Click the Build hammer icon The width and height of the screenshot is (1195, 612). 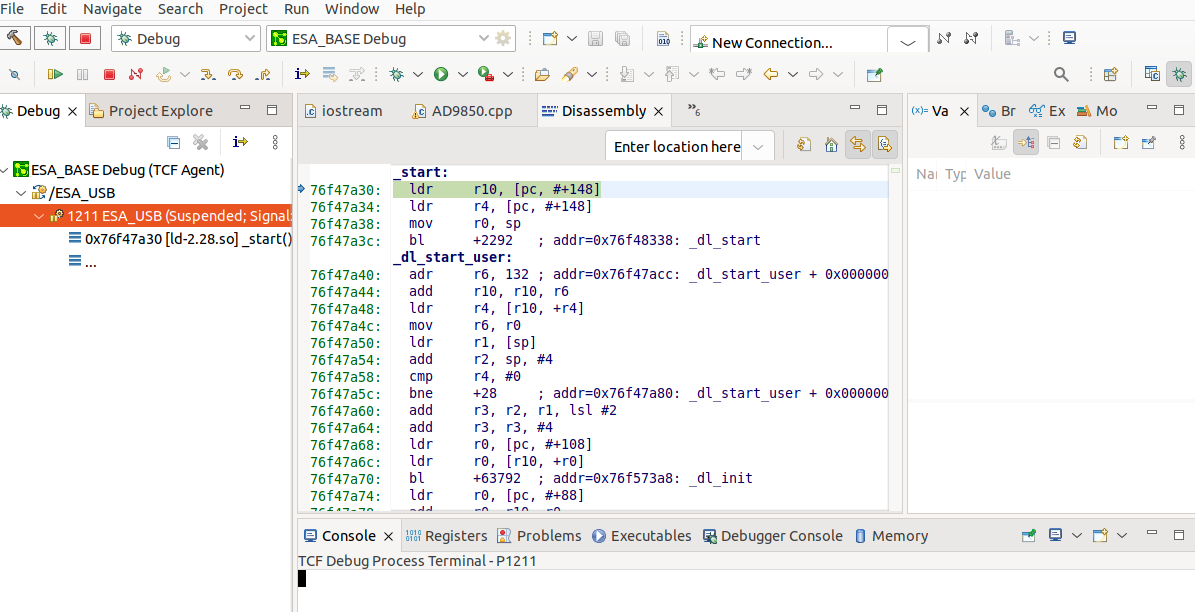click(x=15, y=38)
